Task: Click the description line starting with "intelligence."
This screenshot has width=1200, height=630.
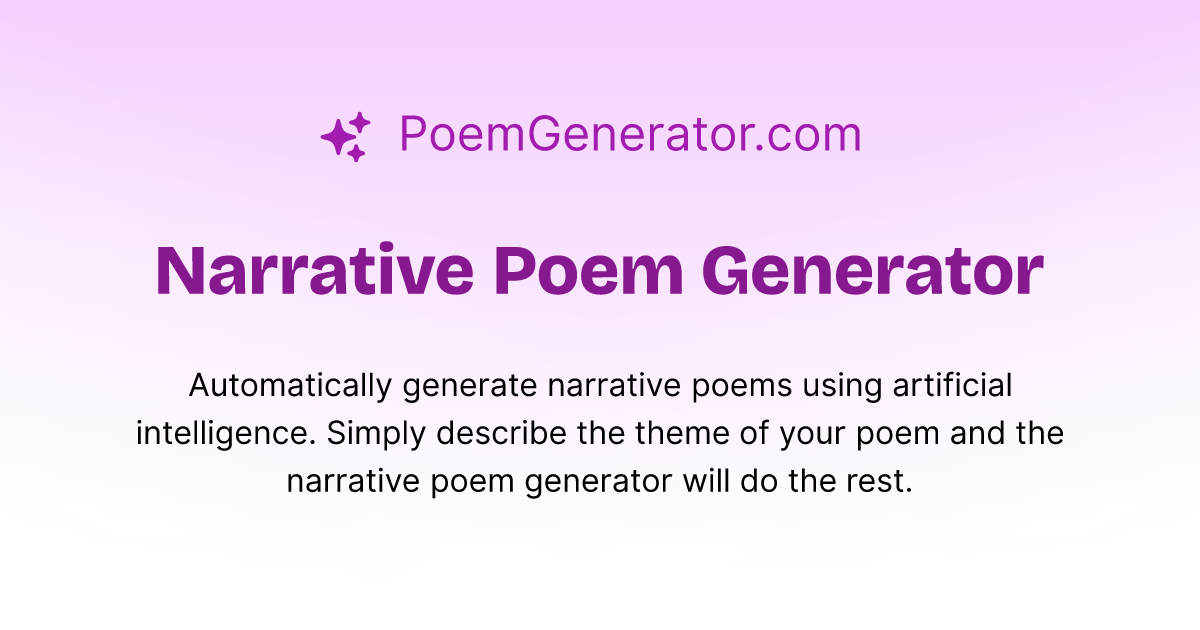Action: coord(600,434)
